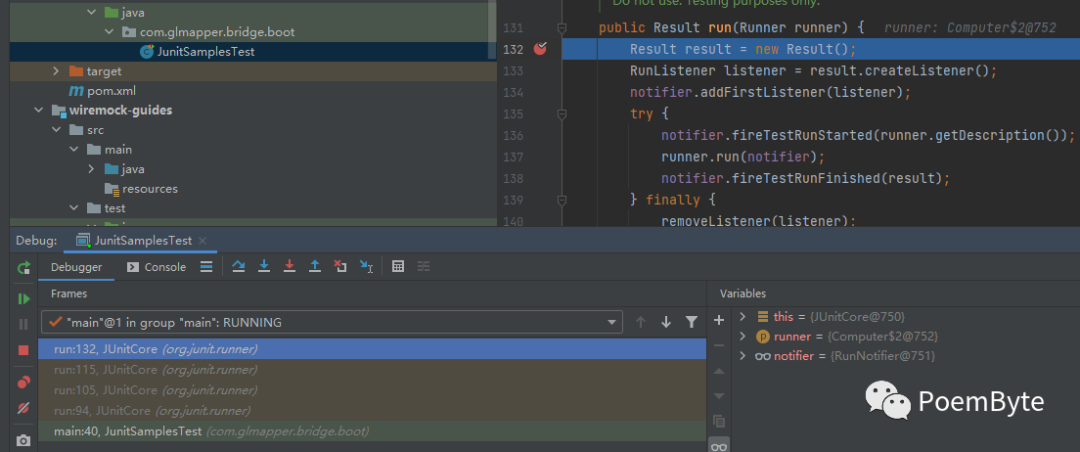Screen dimensions: 1080x452
Task: Collapse the test folder in tree
Action: pos(74,208)
